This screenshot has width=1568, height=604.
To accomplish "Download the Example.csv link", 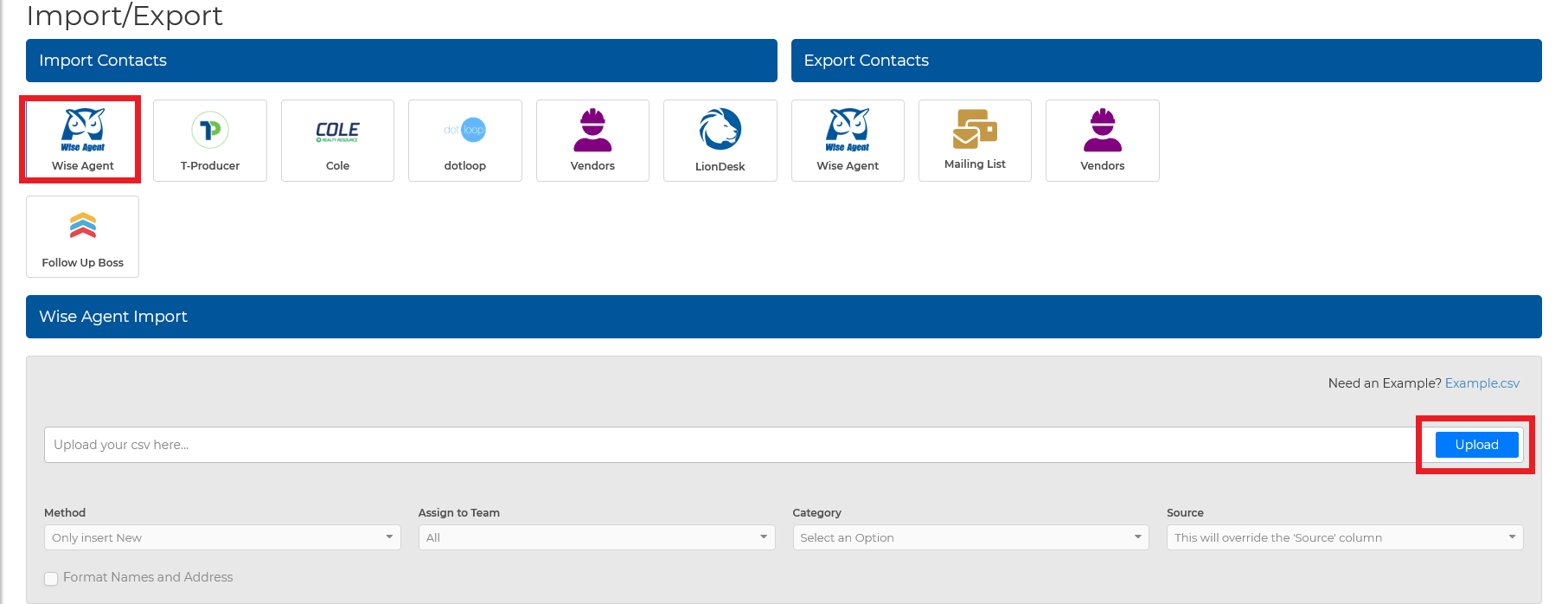I will (x=1482, y=383).
